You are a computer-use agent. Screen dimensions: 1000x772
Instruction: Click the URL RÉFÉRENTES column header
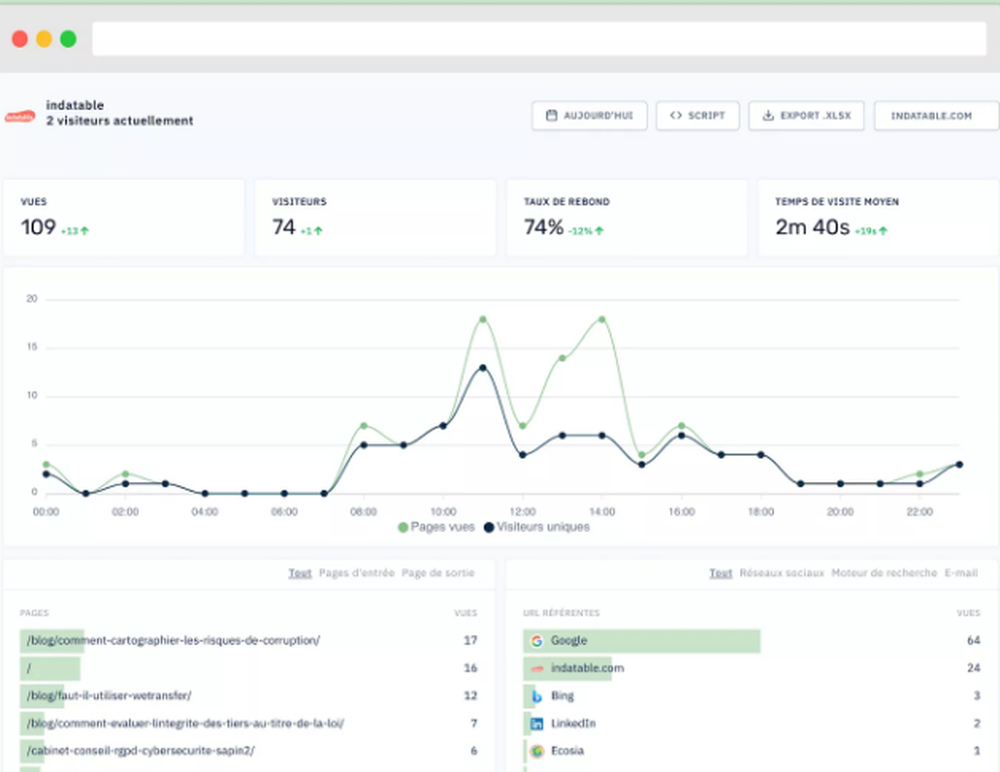click(561, 613)
